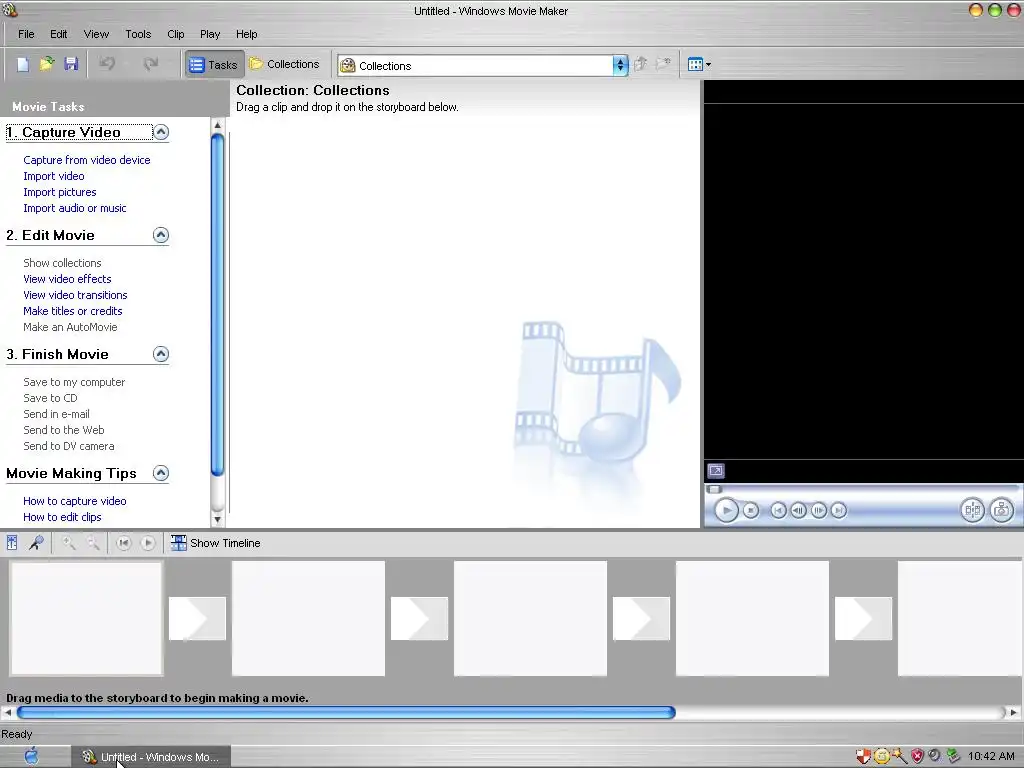Screen dimensions: 1024x768
Task: Click the preview monitor seek bar handle
Action: (x=714, y=489)
